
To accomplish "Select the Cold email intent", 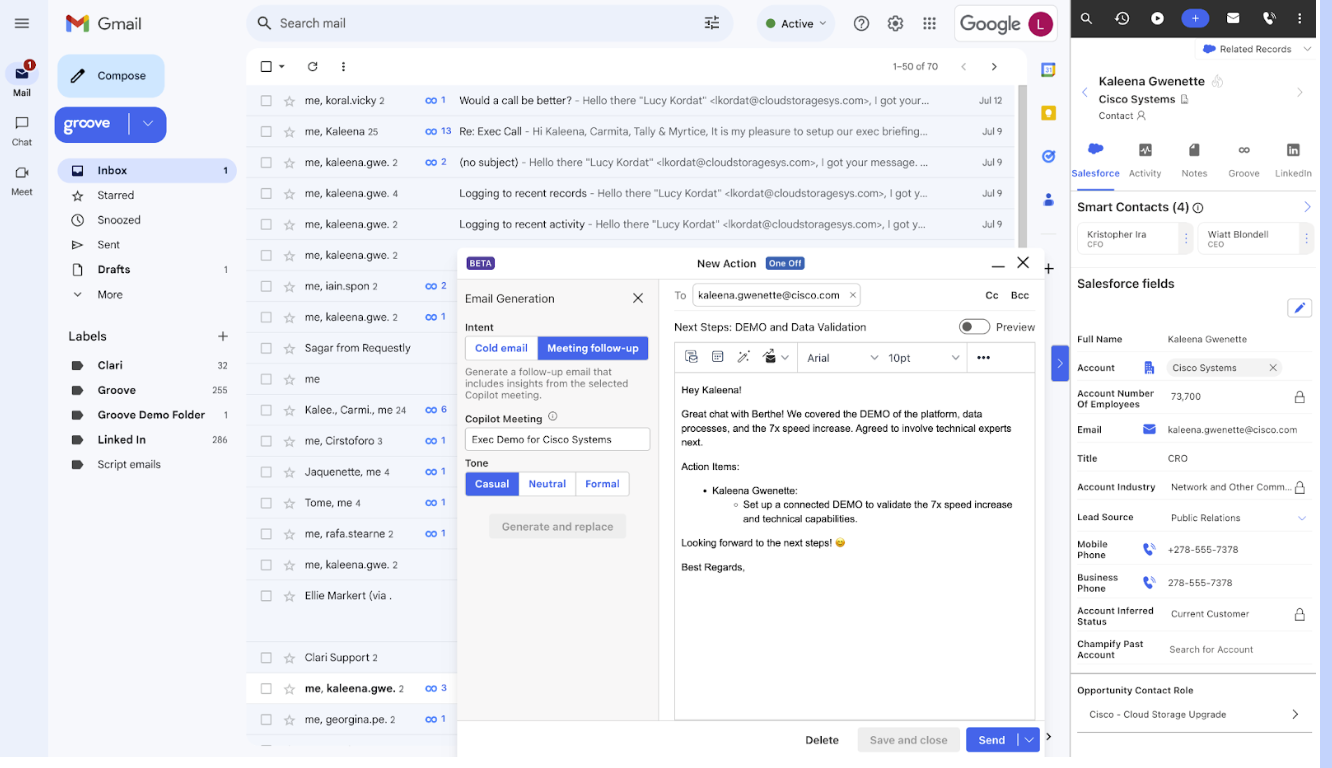I will pyautogui.click(x=501, y=348).
